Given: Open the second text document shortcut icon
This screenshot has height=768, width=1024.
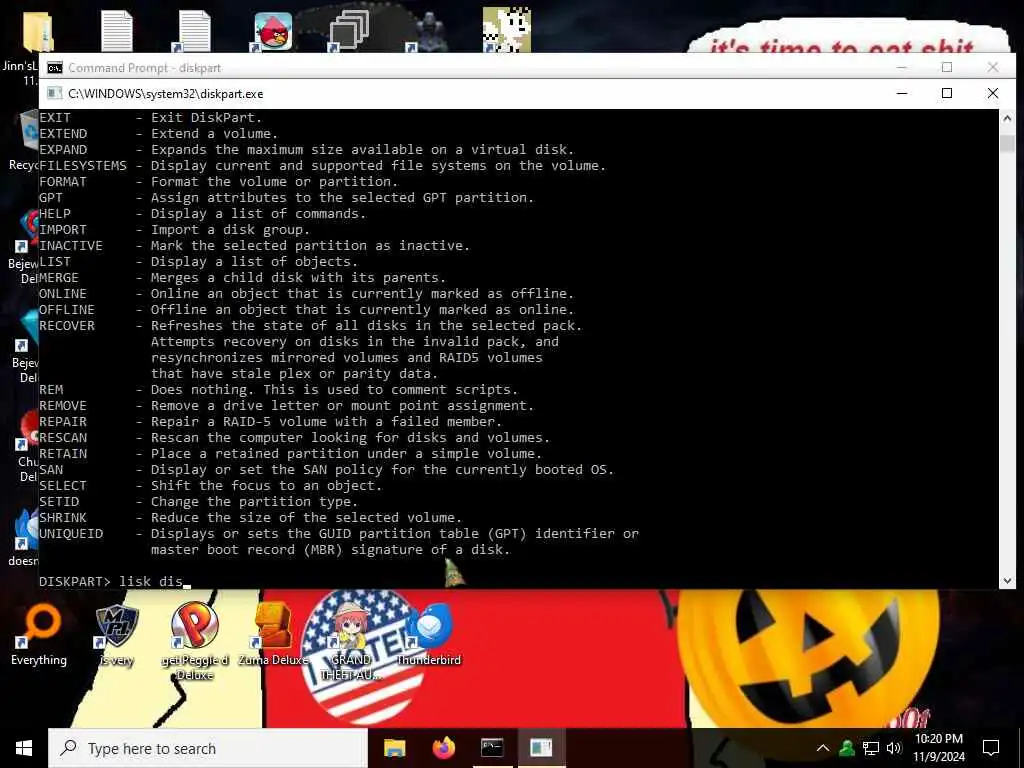Looking at the screenshot, I should 194,31.
